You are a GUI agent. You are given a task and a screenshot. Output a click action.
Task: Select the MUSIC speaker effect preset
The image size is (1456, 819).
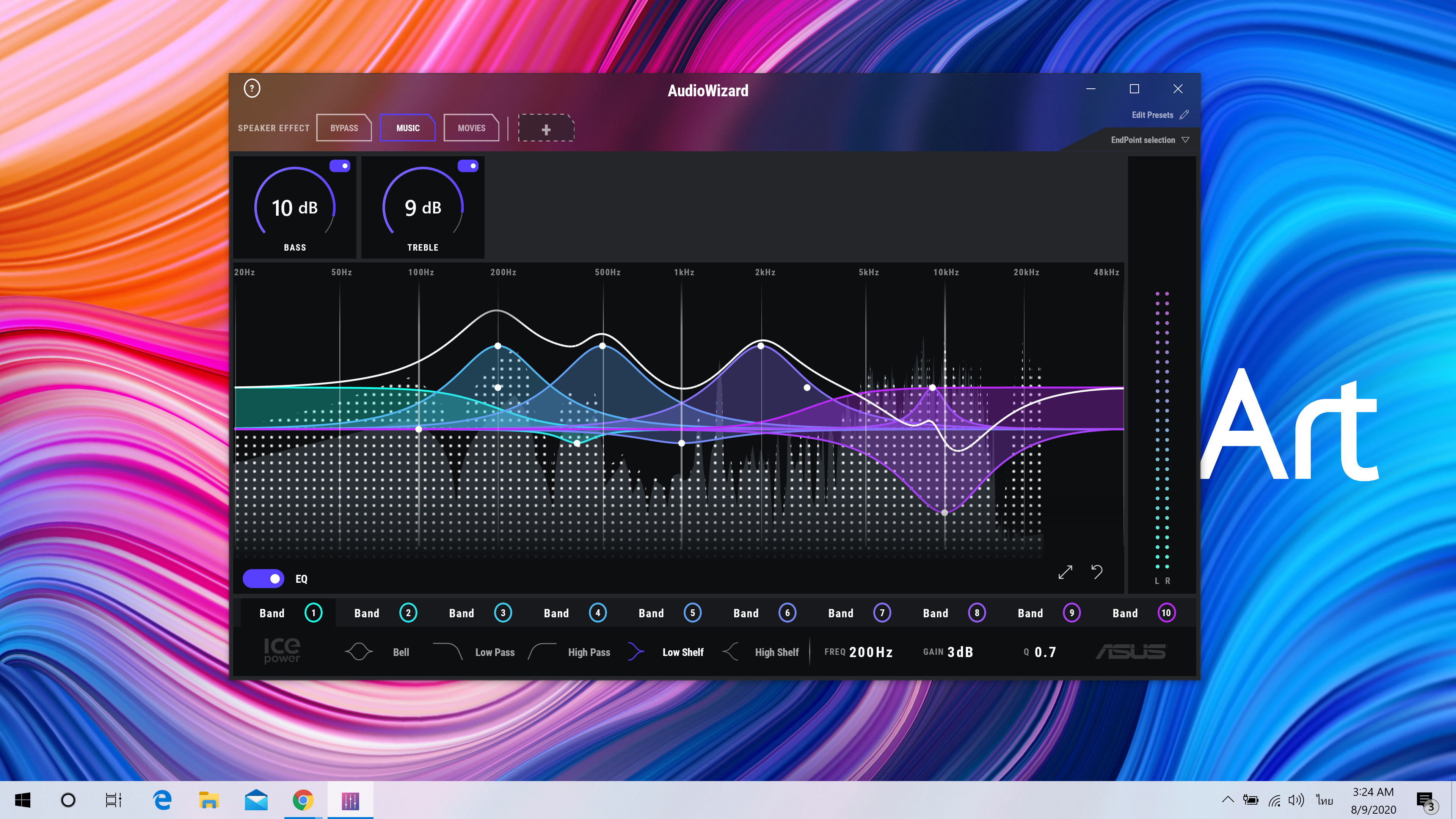click(408, 128)
